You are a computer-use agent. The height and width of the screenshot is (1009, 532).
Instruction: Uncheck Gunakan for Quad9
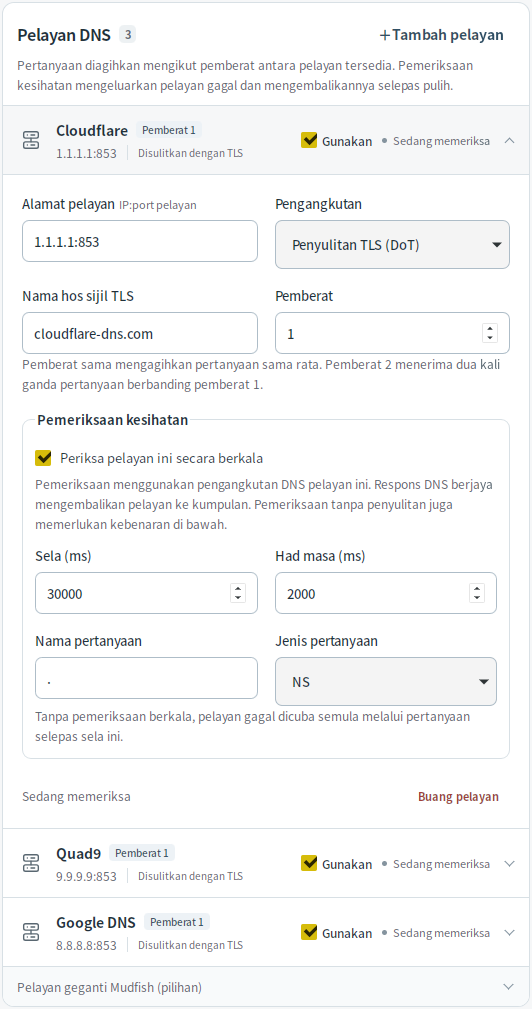pyautogui.click(x=309, y=863)
